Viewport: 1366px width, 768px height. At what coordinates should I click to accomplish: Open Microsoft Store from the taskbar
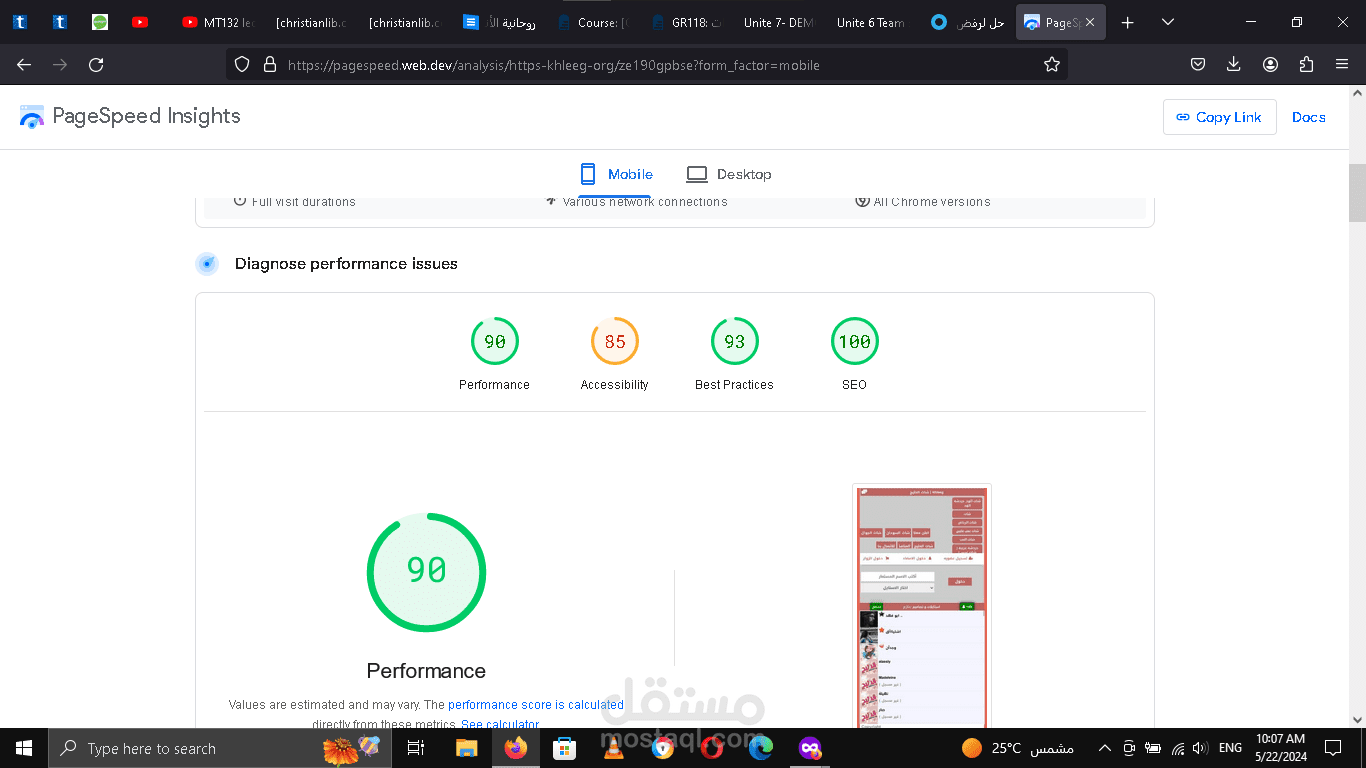click(564, 748)
